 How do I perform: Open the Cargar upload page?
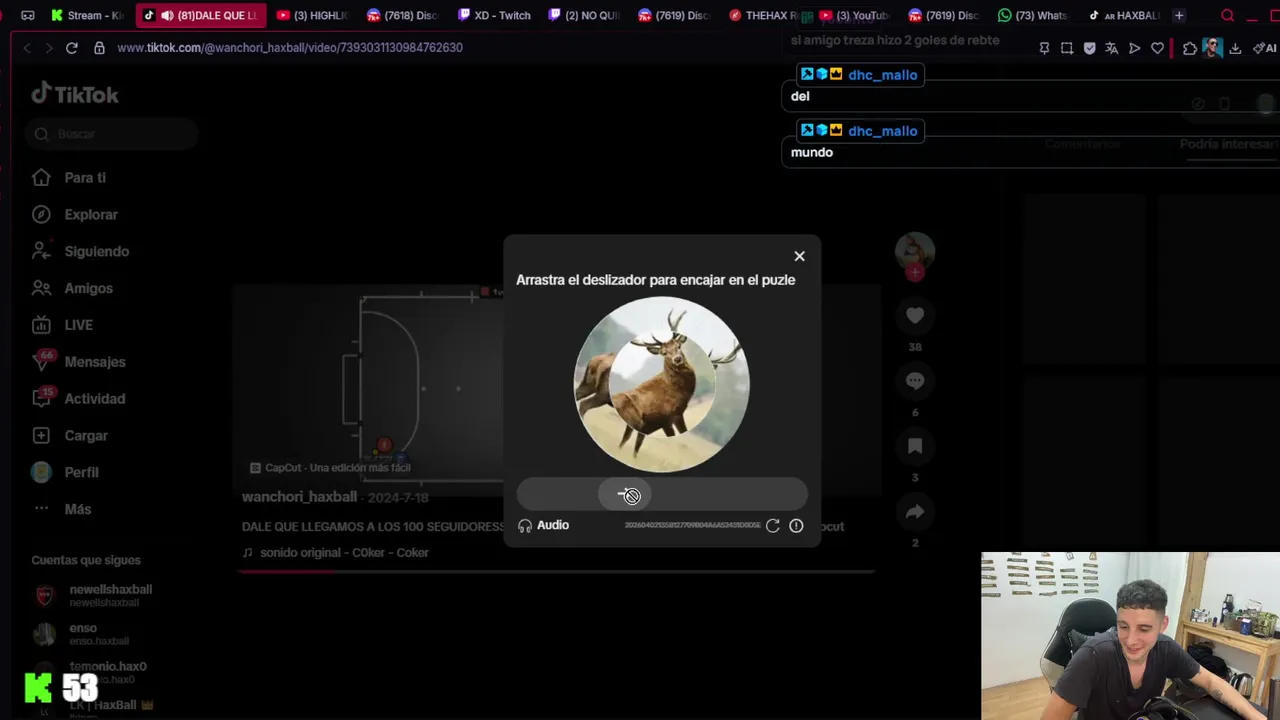click(x=85, y=436)
